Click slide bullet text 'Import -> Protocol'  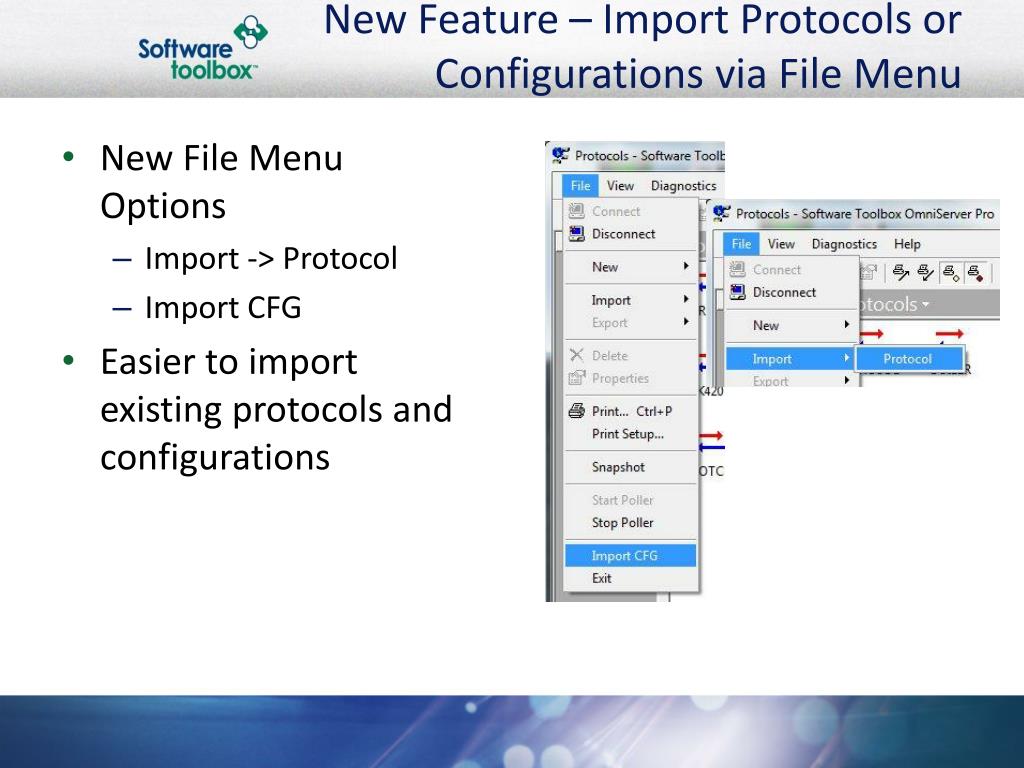271,259
